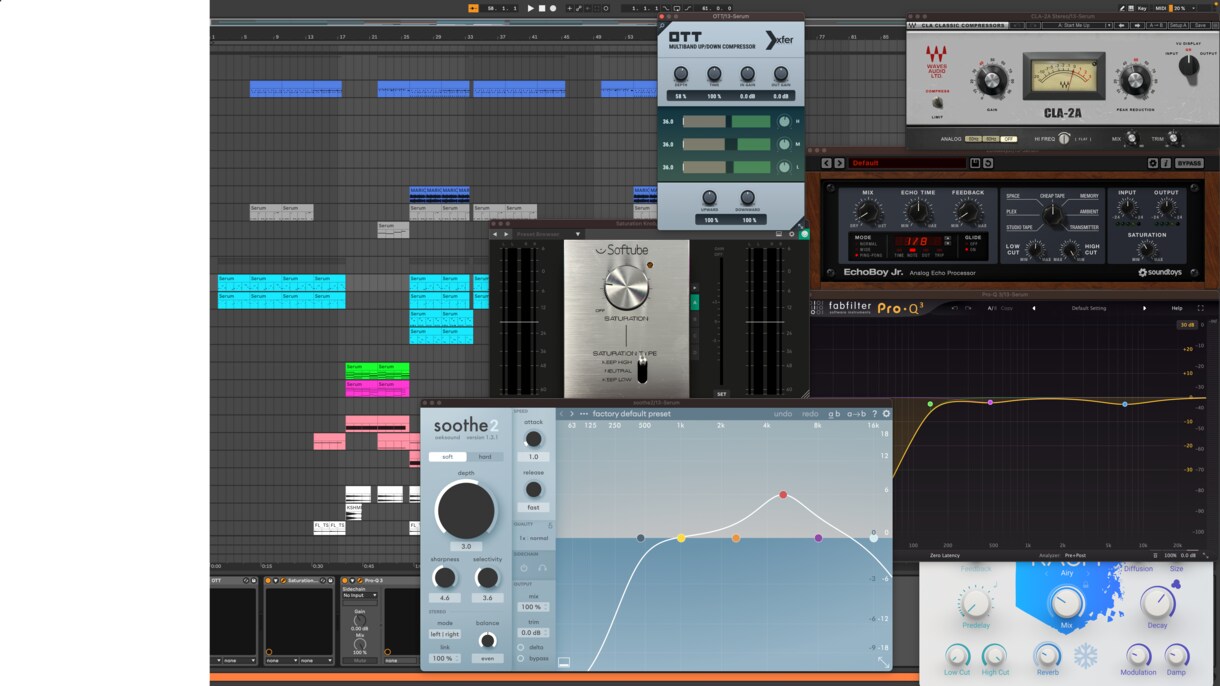
Task: Click redo in the soothe2 header
Action: pyautogui.click(x=810, y=414)
